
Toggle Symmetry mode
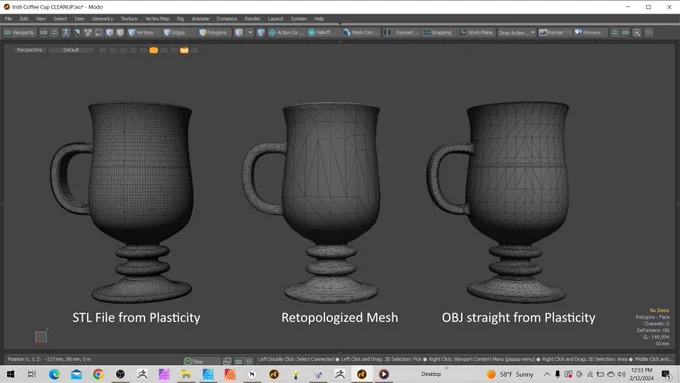[x=402, y=33]
